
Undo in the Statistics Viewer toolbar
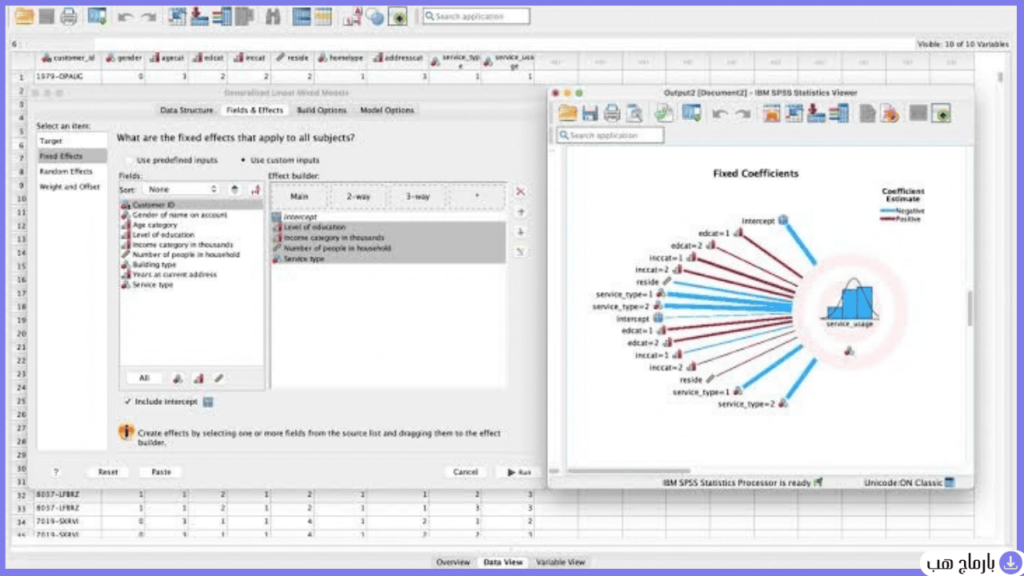(x=720, y=114)
